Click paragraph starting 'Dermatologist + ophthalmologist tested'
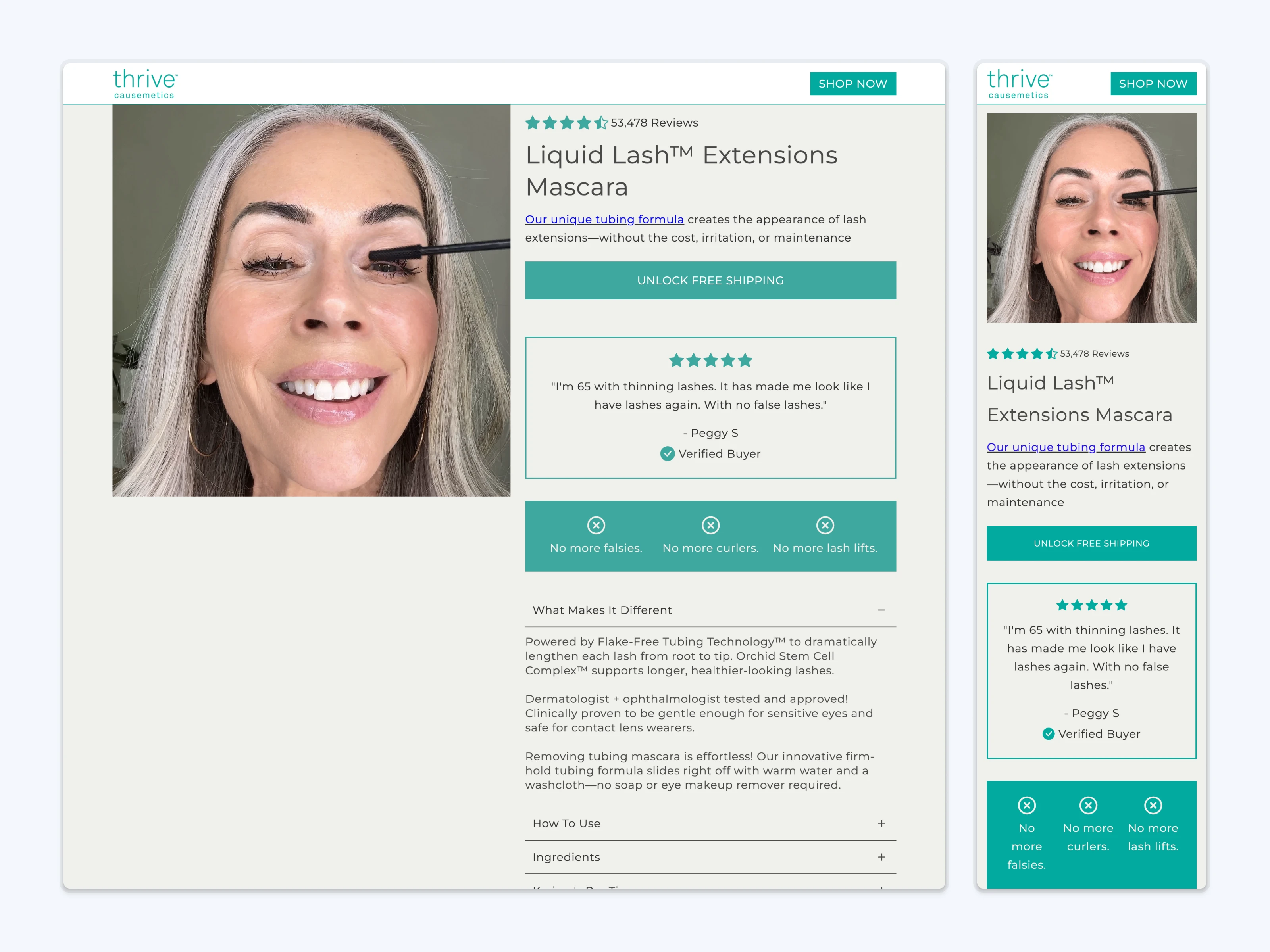Screen dimensions: 1270x952 click(x=699, y=713)
